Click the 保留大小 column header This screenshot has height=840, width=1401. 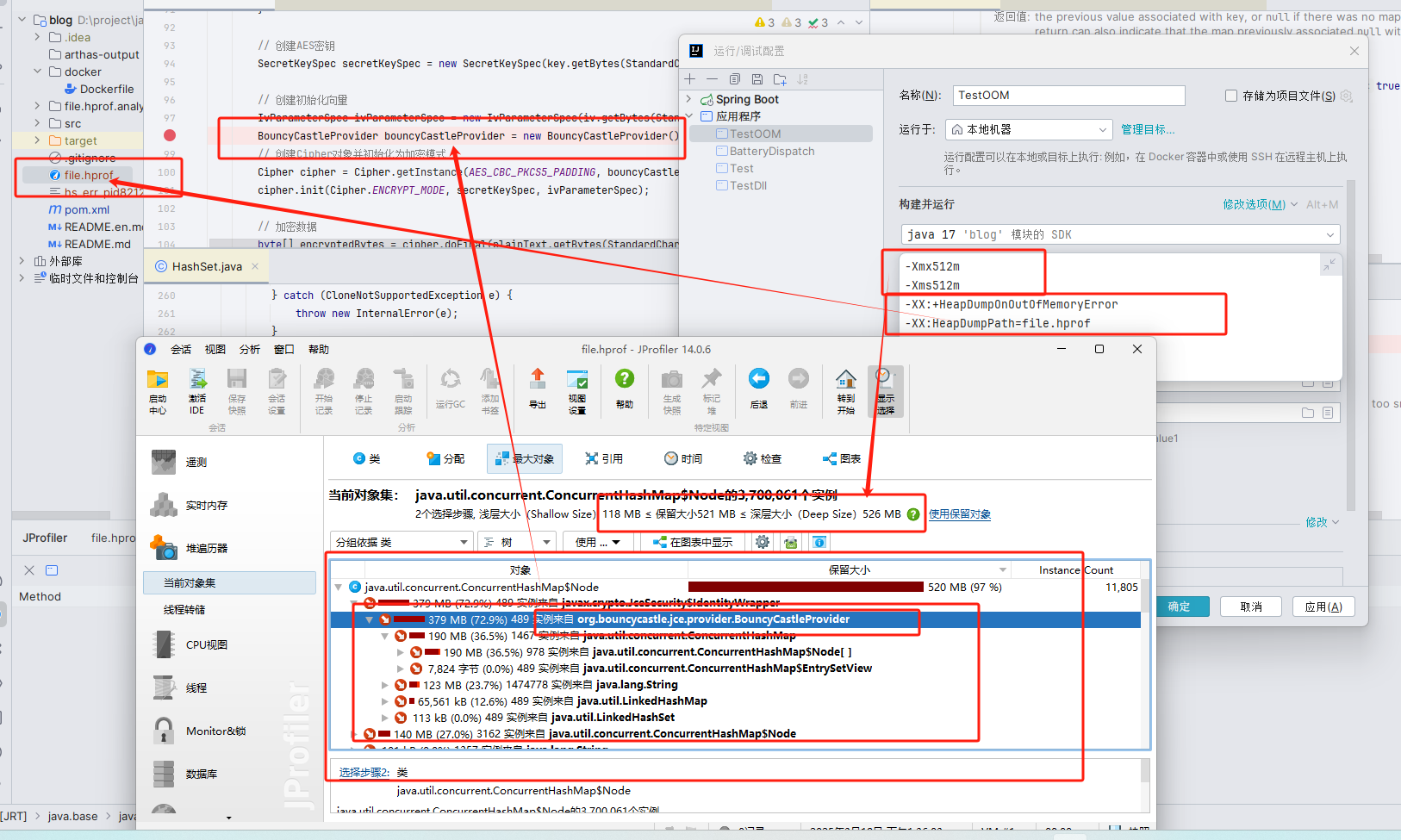point(850,569)
